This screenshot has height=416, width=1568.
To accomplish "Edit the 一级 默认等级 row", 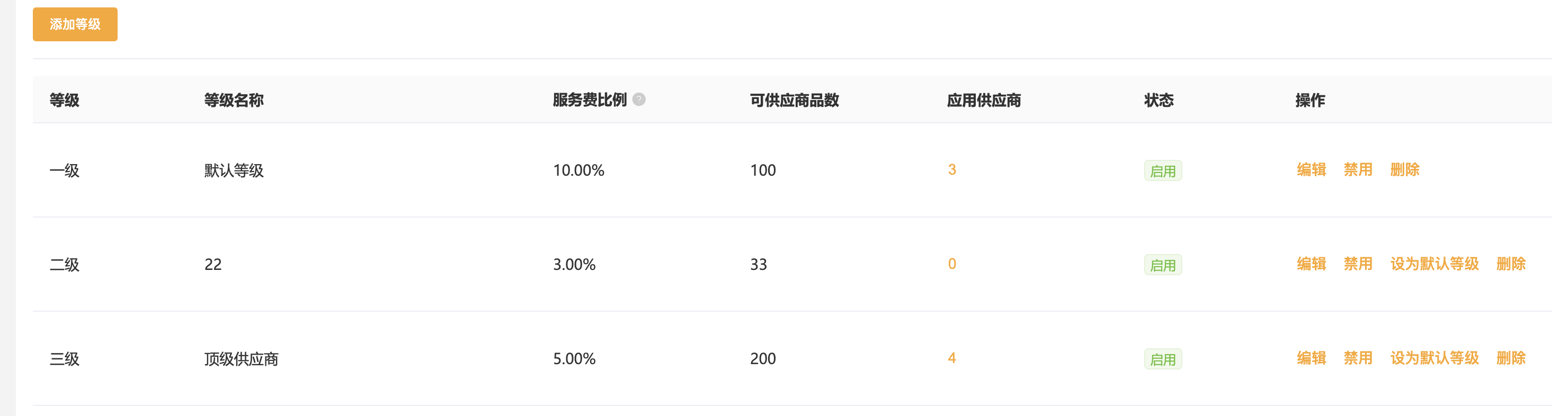I will click(x=1311, y=170).
